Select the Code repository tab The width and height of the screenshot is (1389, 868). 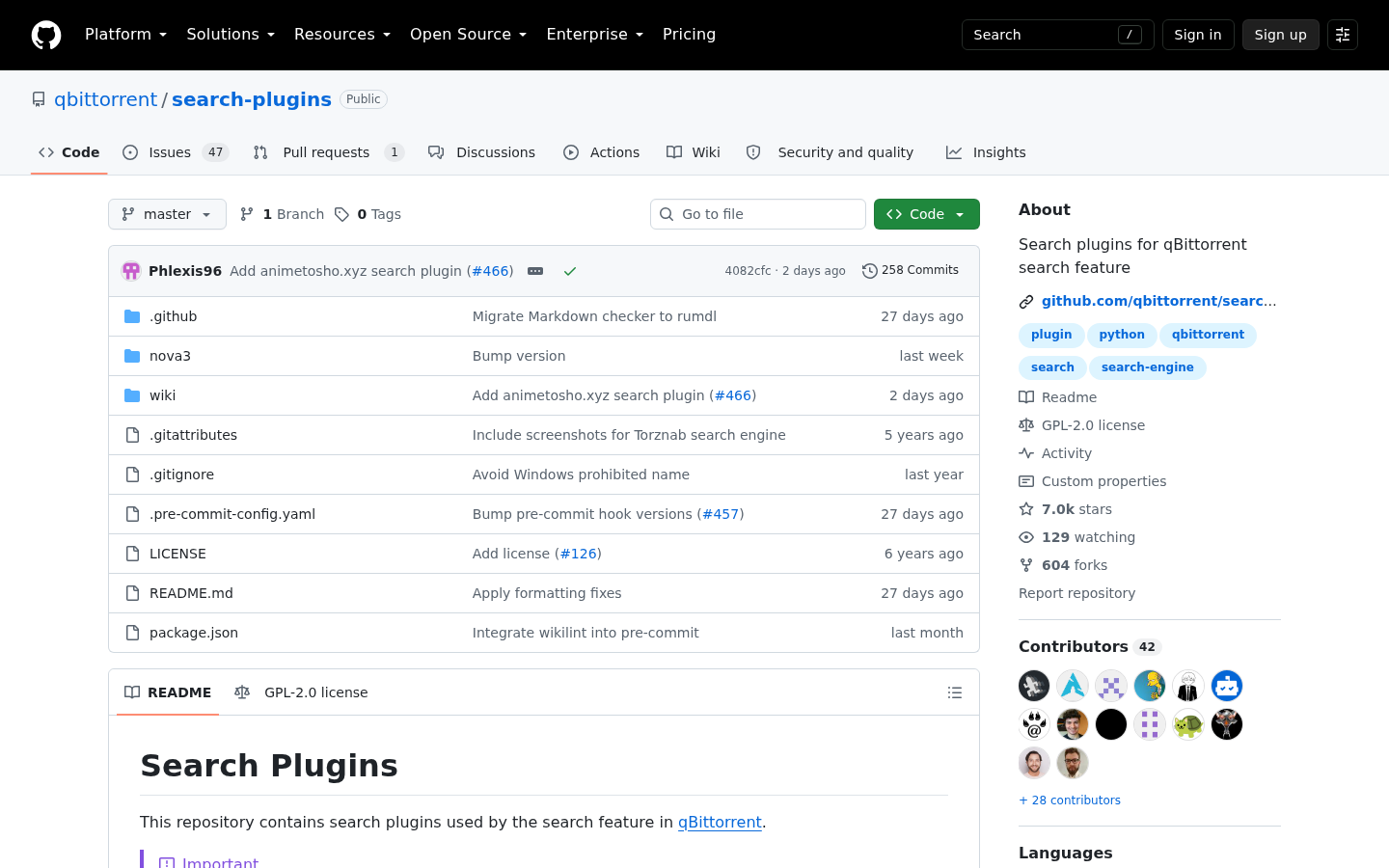(x=69, y=152)
